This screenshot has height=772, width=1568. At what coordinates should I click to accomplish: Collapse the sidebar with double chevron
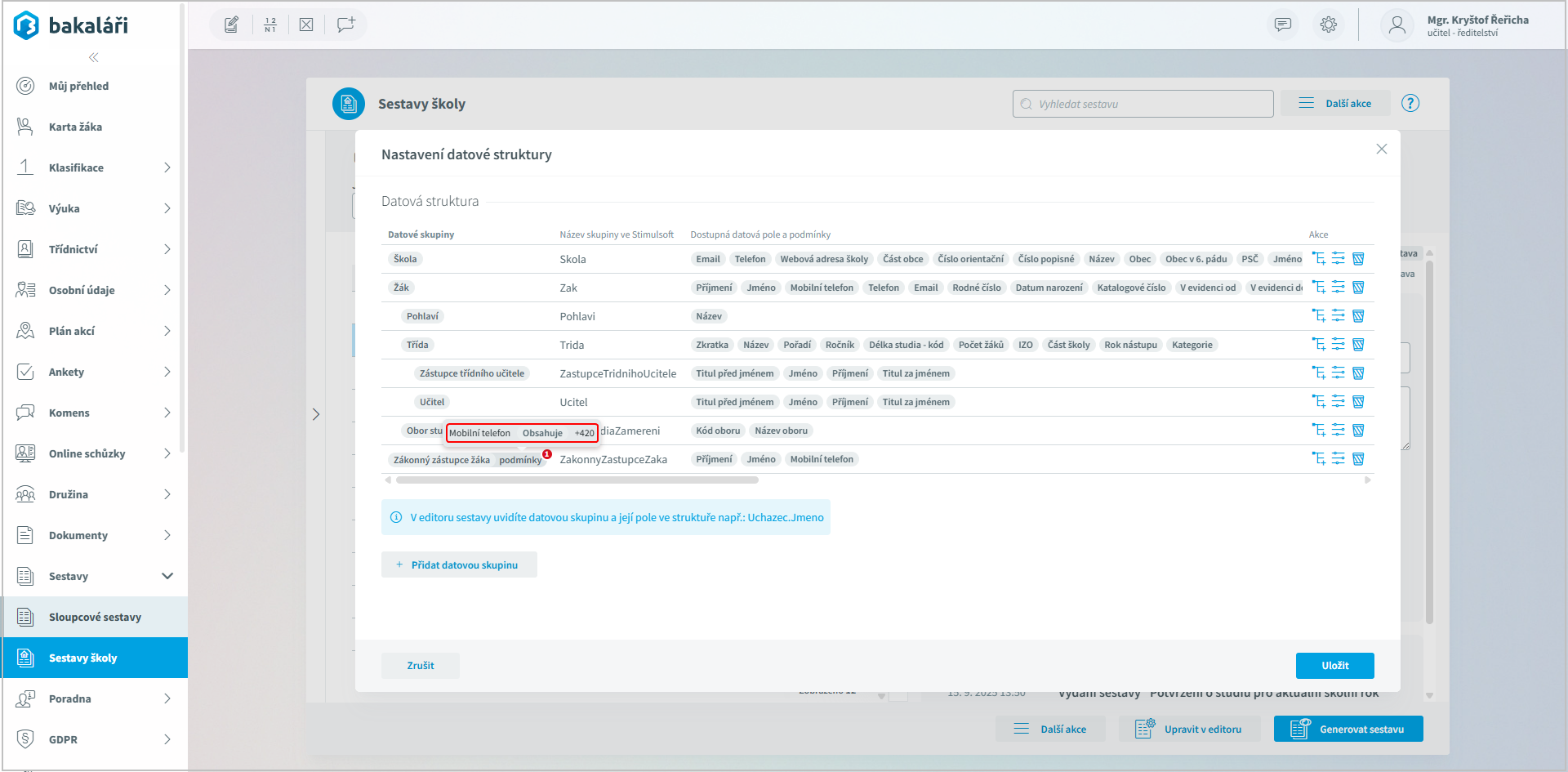94,57
